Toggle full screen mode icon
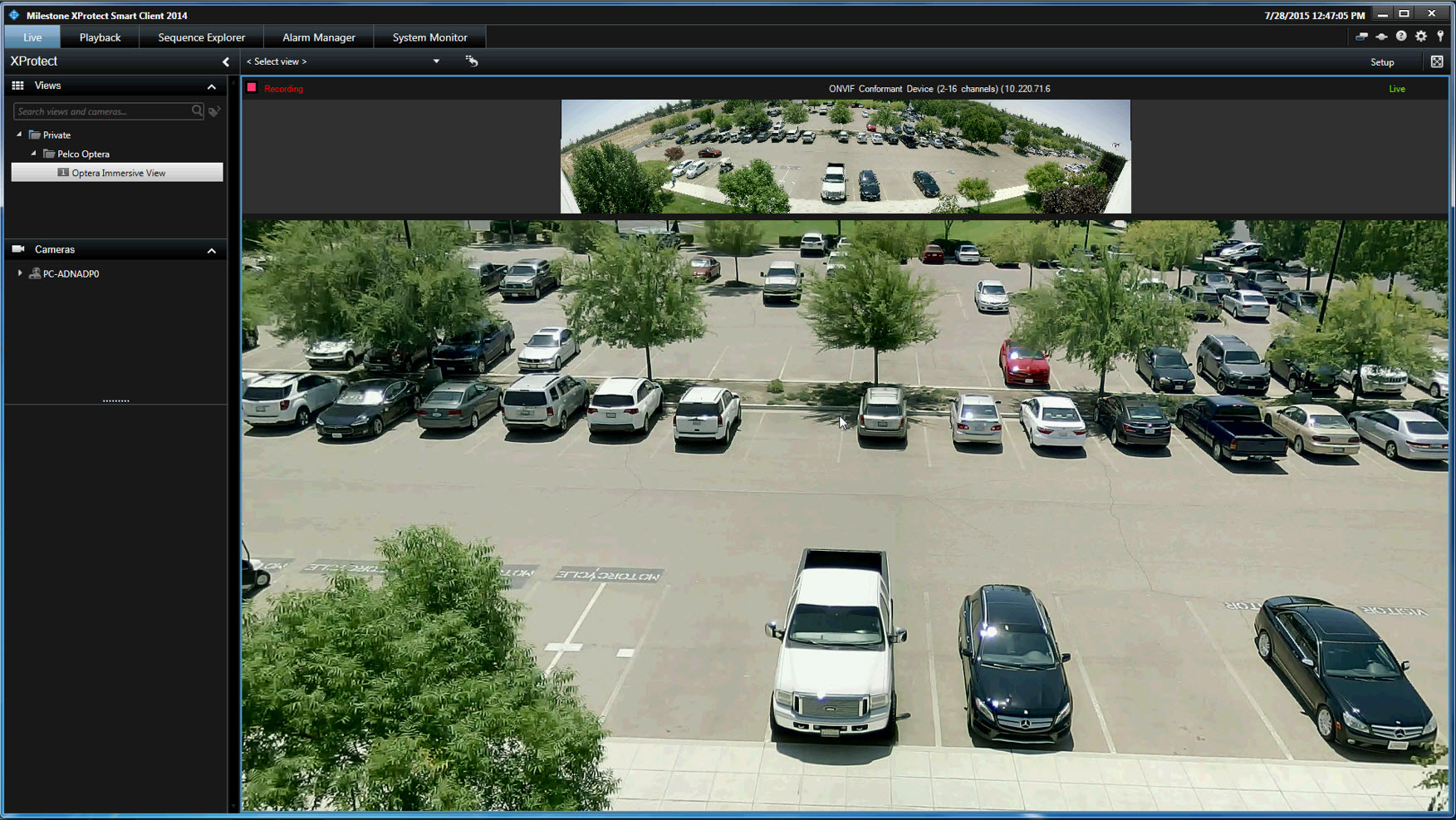1456x820 pixels. point(1437,61)
